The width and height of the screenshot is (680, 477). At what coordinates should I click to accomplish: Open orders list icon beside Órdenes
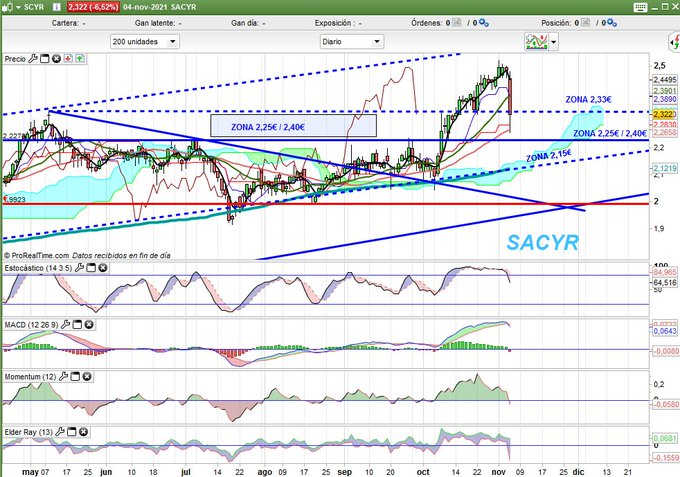(x=457, y=23)
